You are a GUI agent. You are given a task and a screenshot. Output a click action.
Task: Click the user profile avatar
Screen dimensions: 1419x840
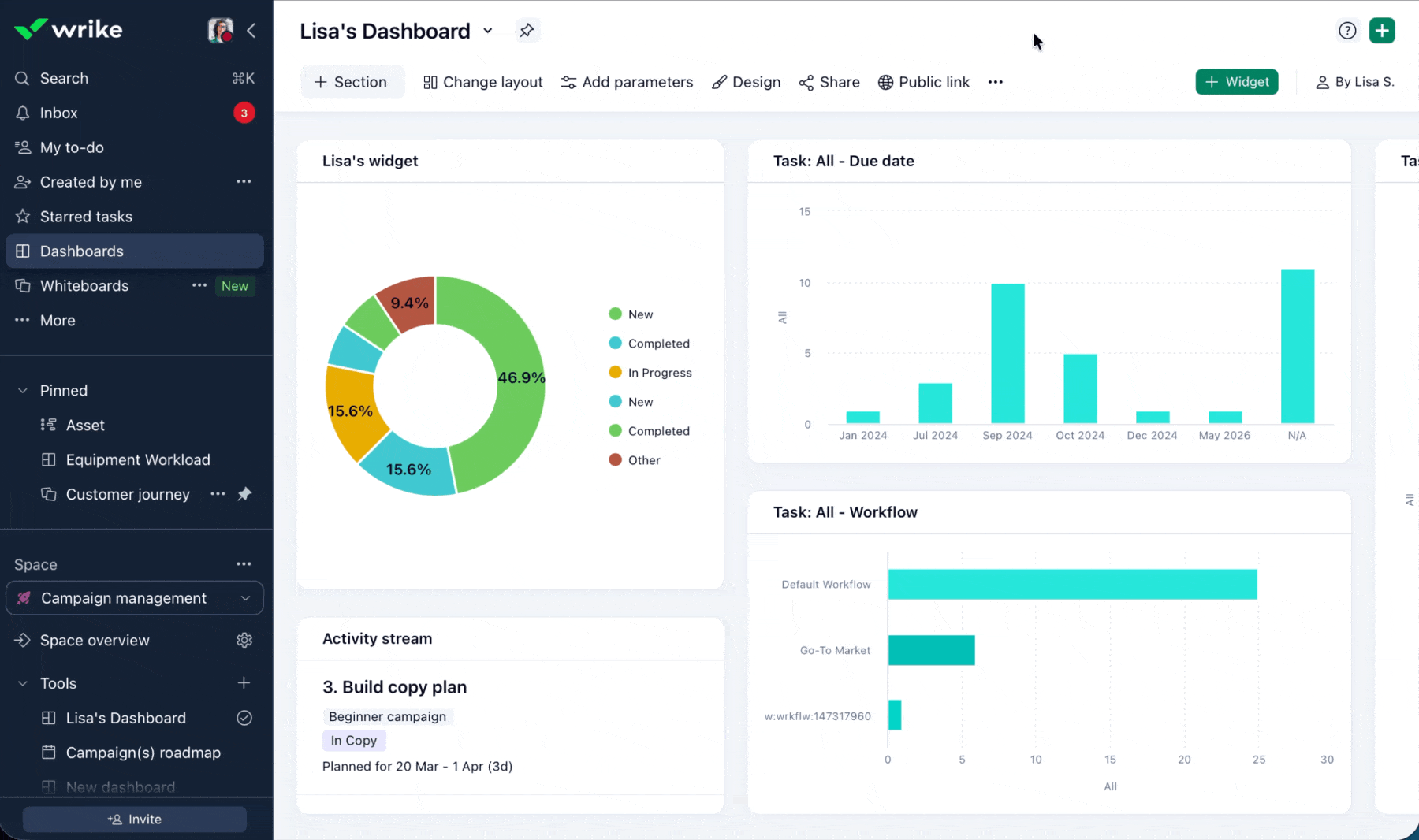pyautogui.click(x=220, y=31)
